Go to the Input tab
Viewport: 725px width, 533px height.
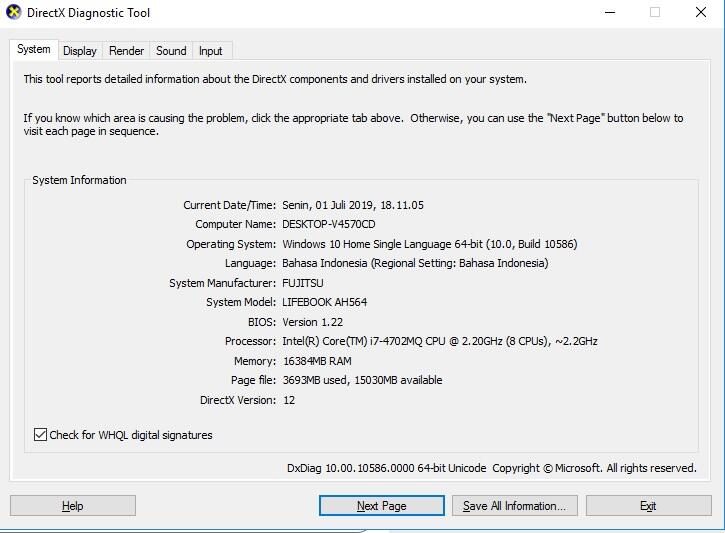pos(211,51)
